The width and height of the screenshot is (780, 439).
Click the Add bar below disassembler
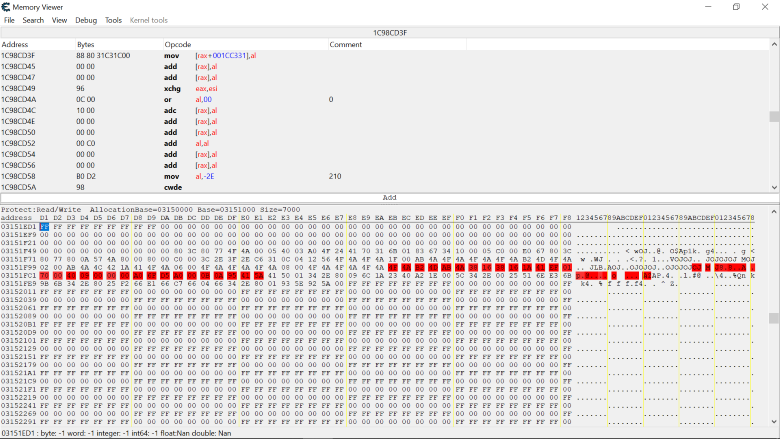pyautogui.click(x=390, y=198)
